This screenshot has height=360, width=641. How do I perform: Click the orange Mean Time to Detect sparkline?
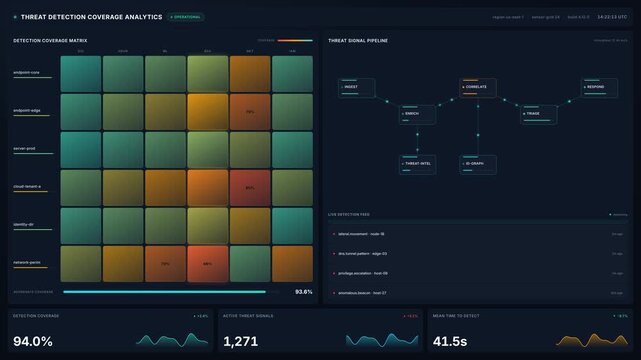click(592, 340)
